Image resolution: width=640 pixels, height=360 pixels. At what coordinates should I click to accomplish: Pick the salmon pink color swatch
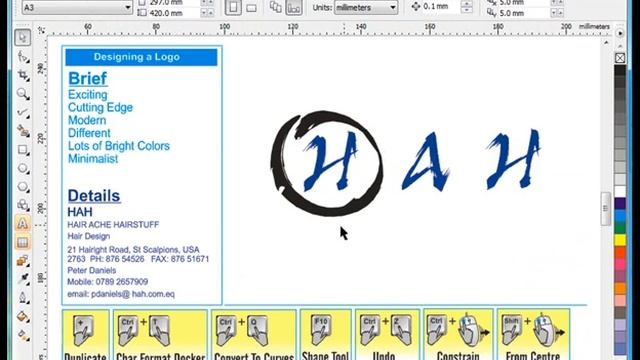[620, 301]
